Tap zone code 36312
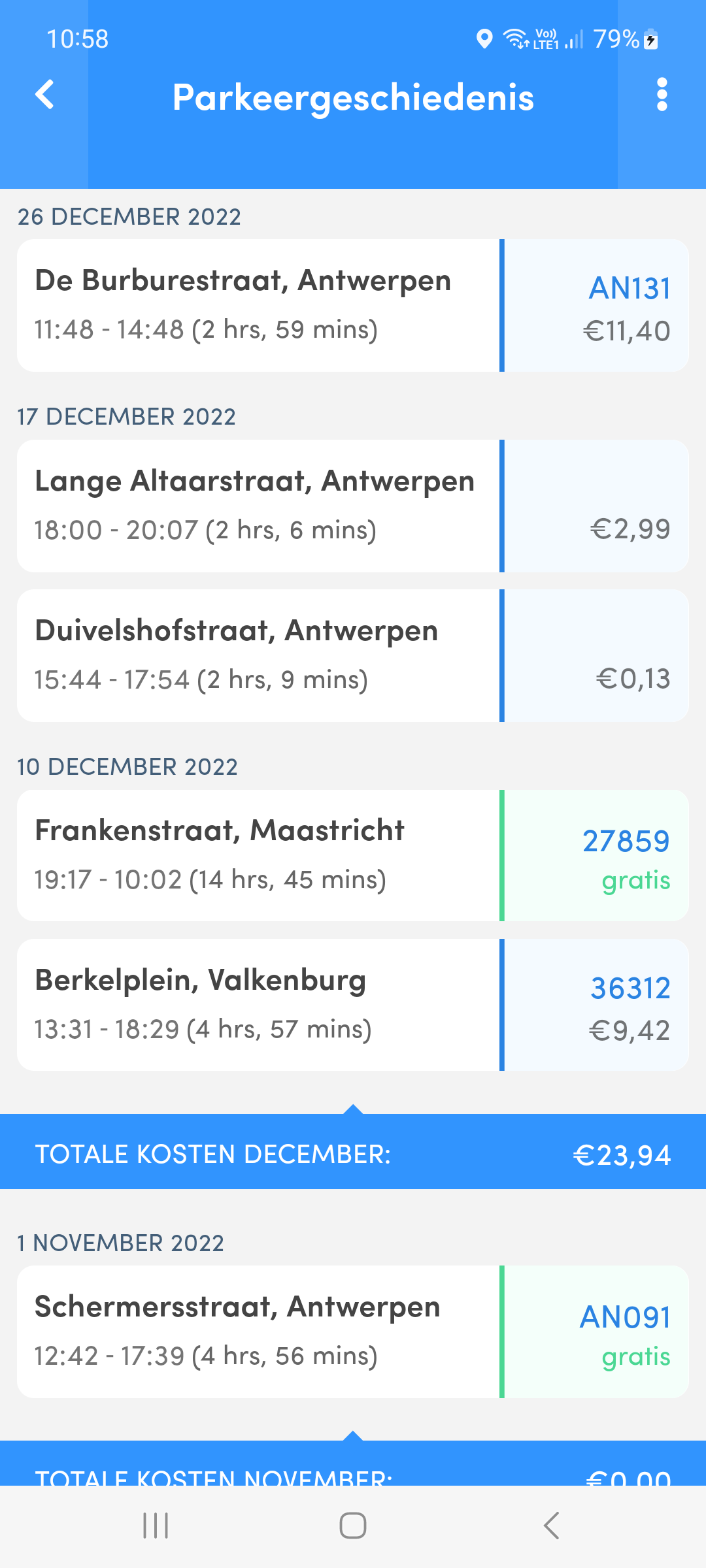 tap(630, 988)
